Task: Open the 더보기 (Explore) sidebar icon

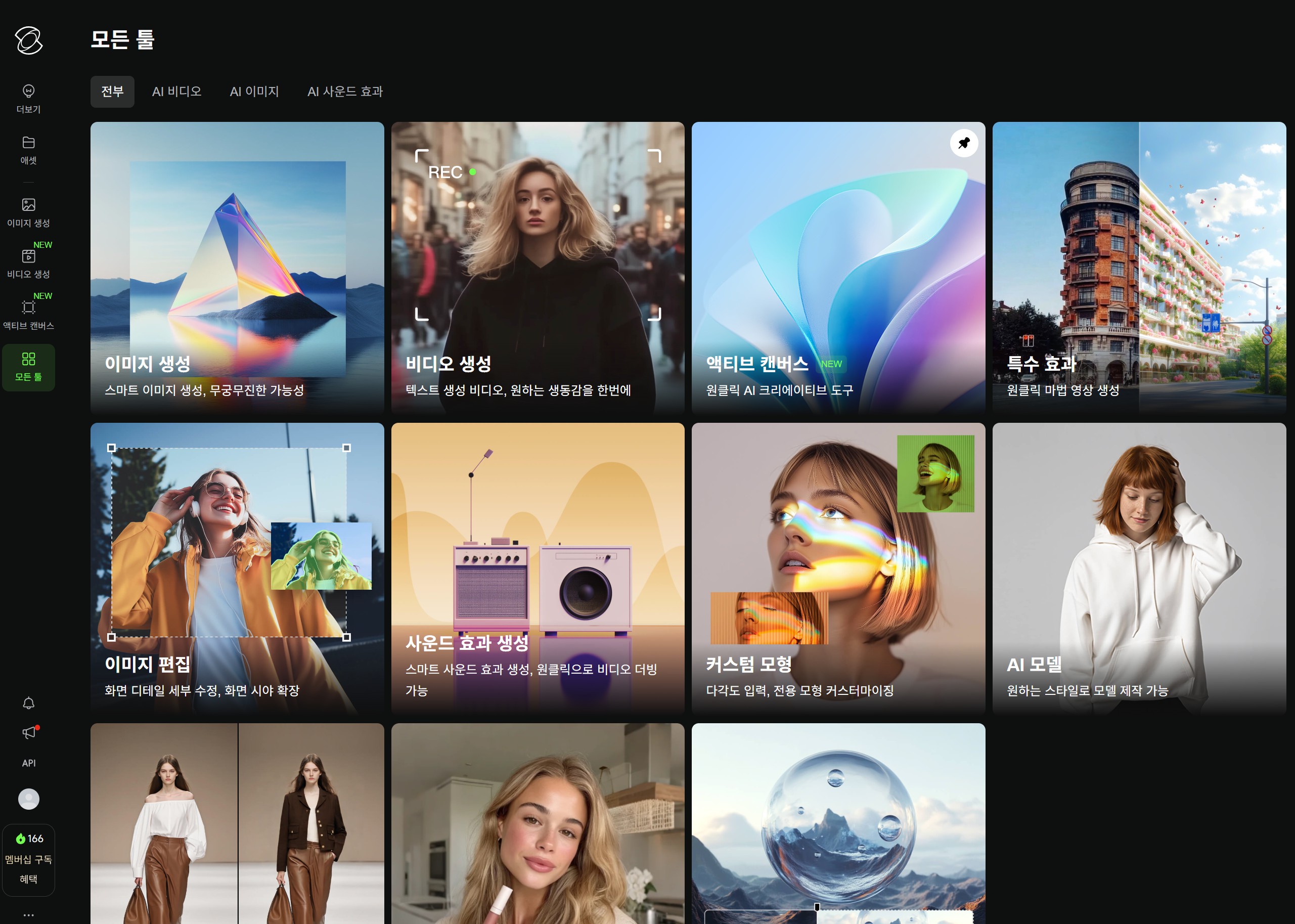Action: (x=28, y=91)
